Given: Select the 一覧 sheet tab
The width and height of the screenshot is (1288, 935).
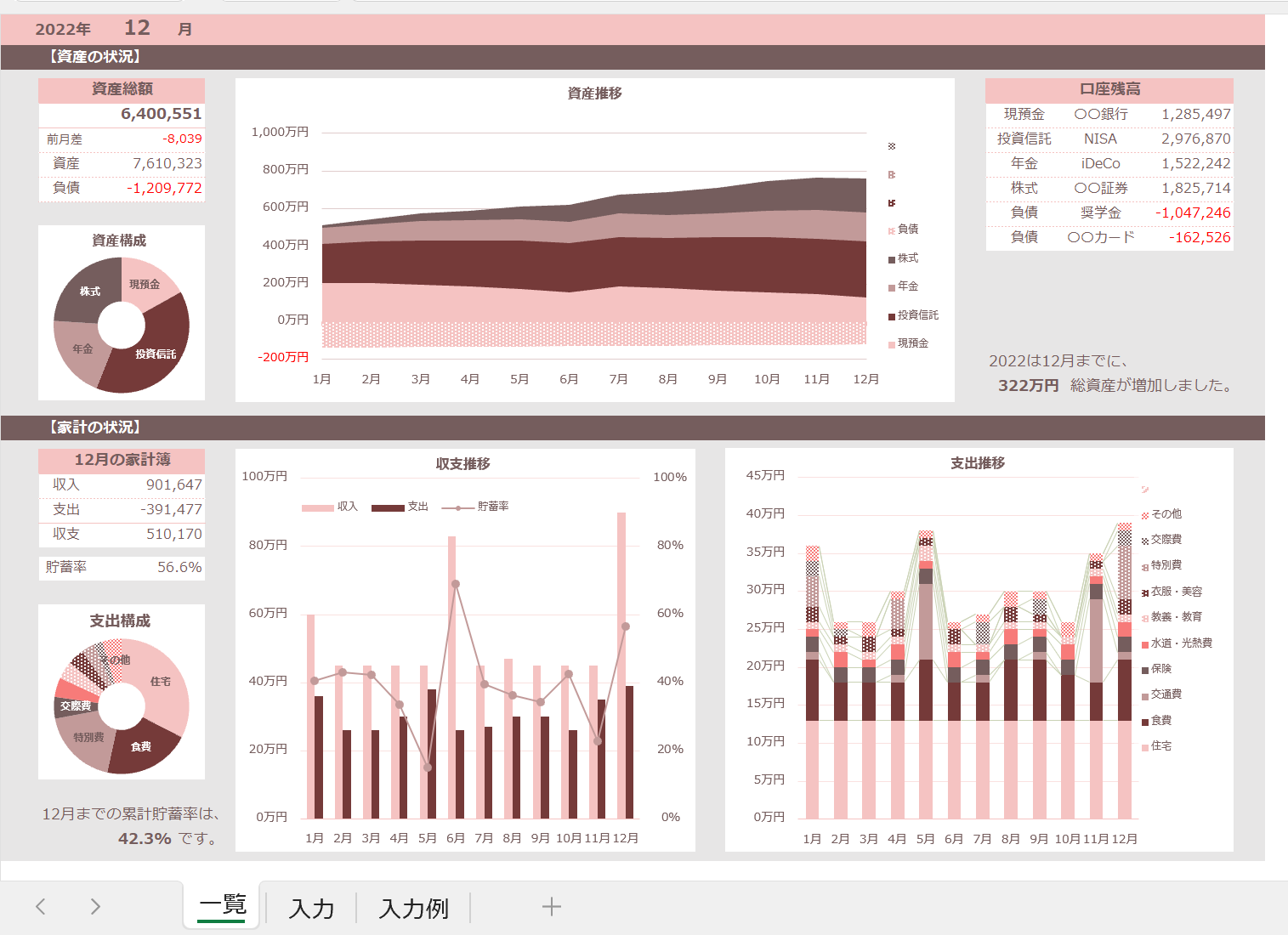Looking at the screenshot, I should tap(222, 905).
